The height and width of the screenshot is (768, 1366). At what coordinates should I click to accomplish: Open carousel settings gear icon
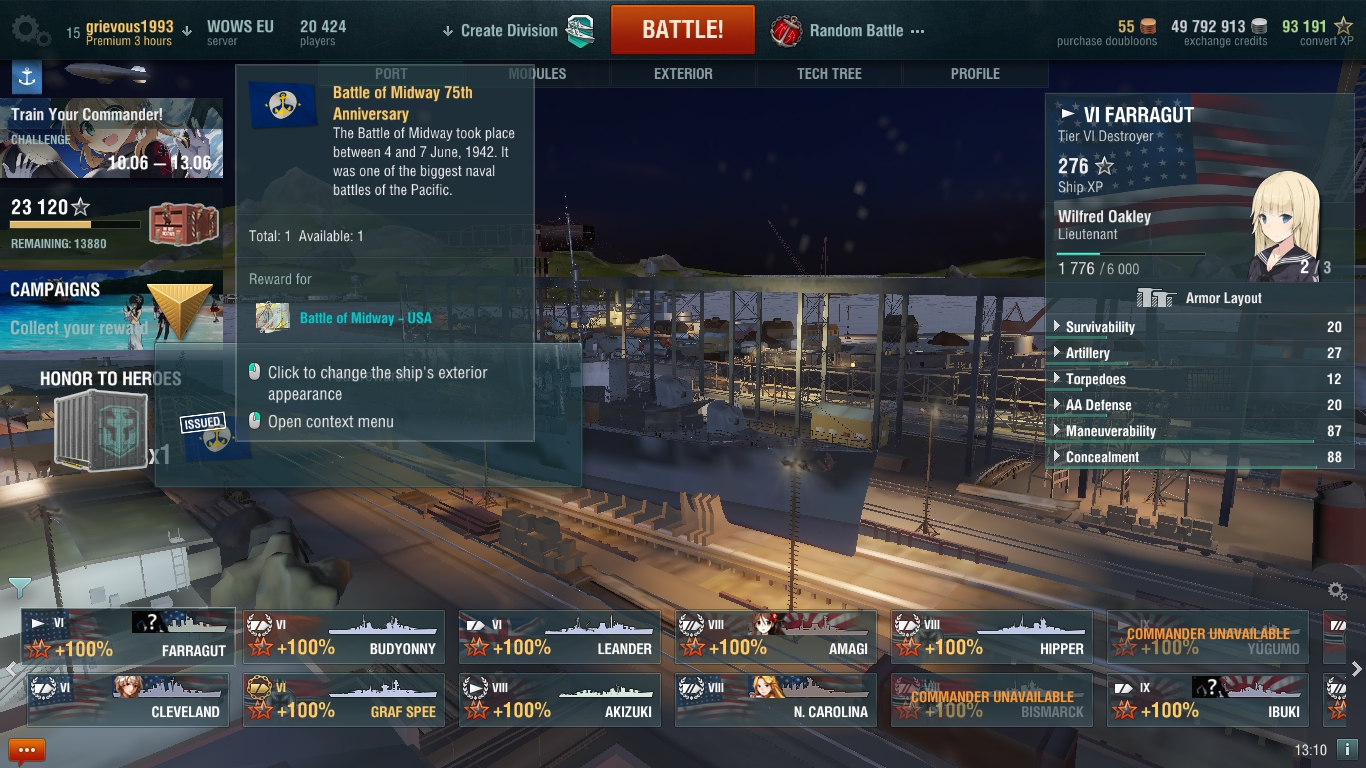[1337, 591]
